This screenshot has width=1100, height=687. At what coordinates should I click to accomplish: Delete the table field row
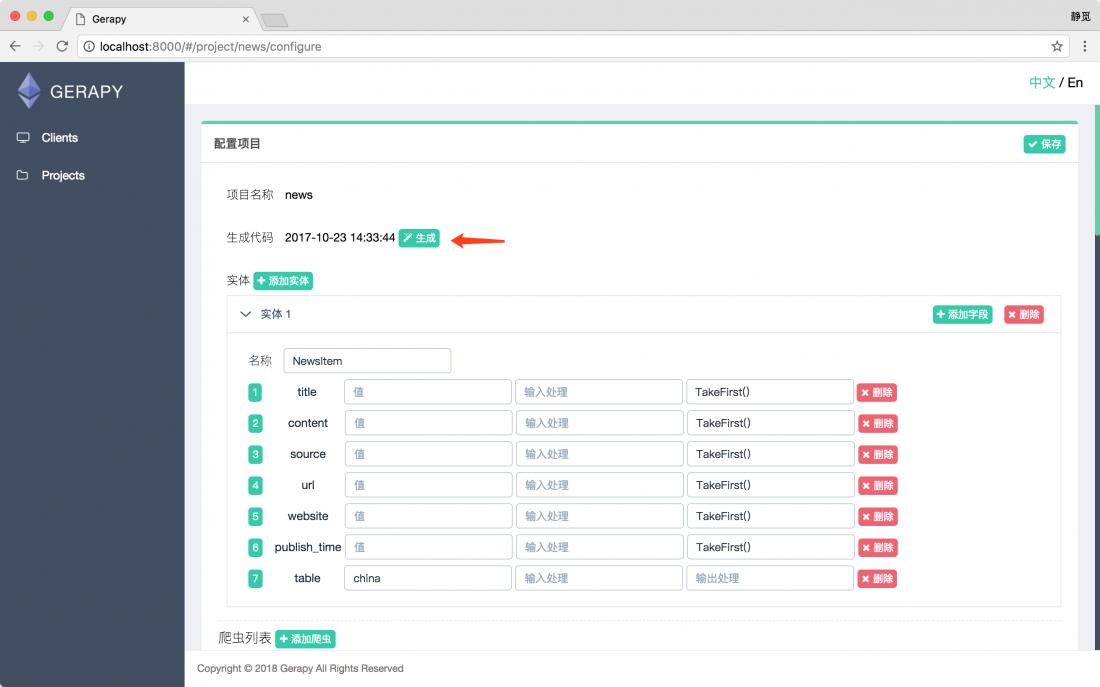877,578
